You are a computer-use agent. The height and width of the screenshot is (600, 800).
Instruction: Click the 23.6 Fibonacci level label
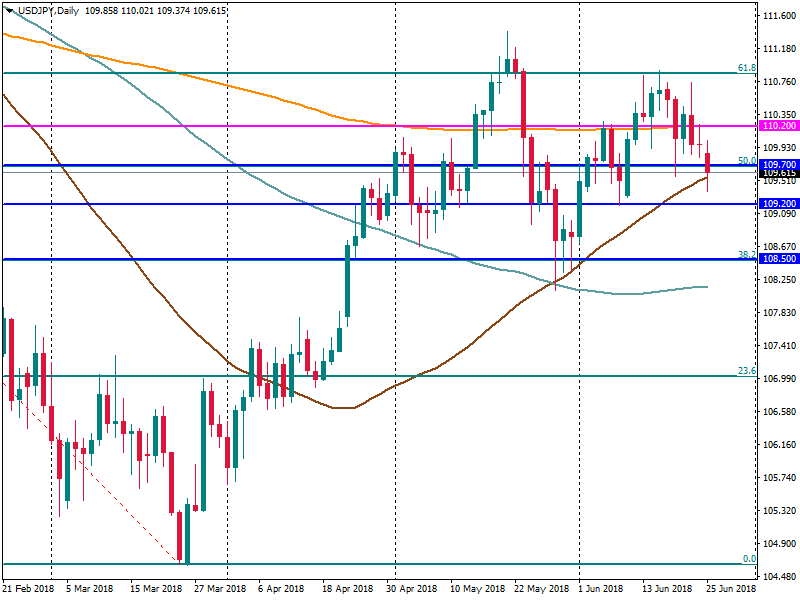pyautogui.click(x=746, y=371)
